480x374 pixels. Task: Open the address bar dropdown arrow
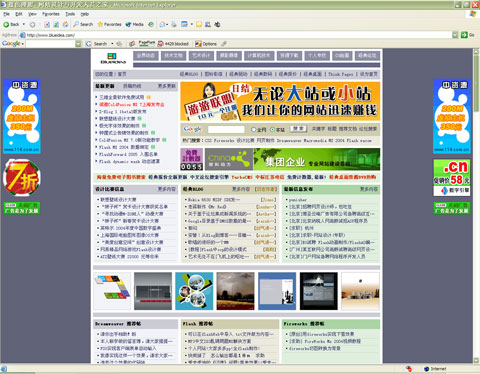pos(455,35)
